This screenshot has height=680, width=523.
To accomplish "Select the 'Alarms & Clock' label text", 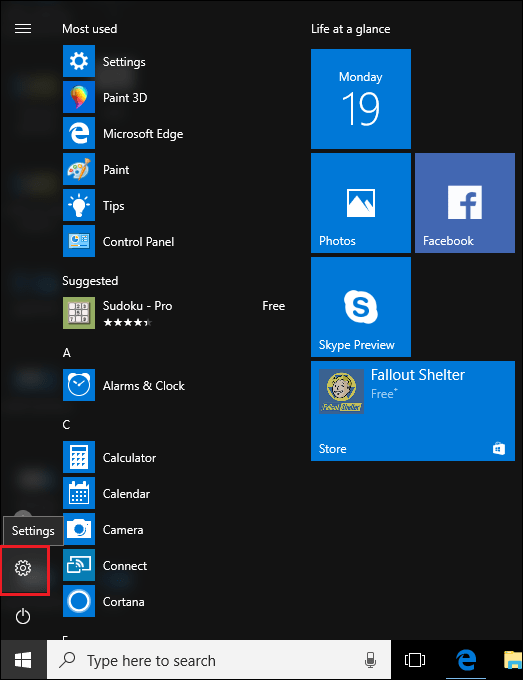I will pyautogui.click(x=144, y=386).
